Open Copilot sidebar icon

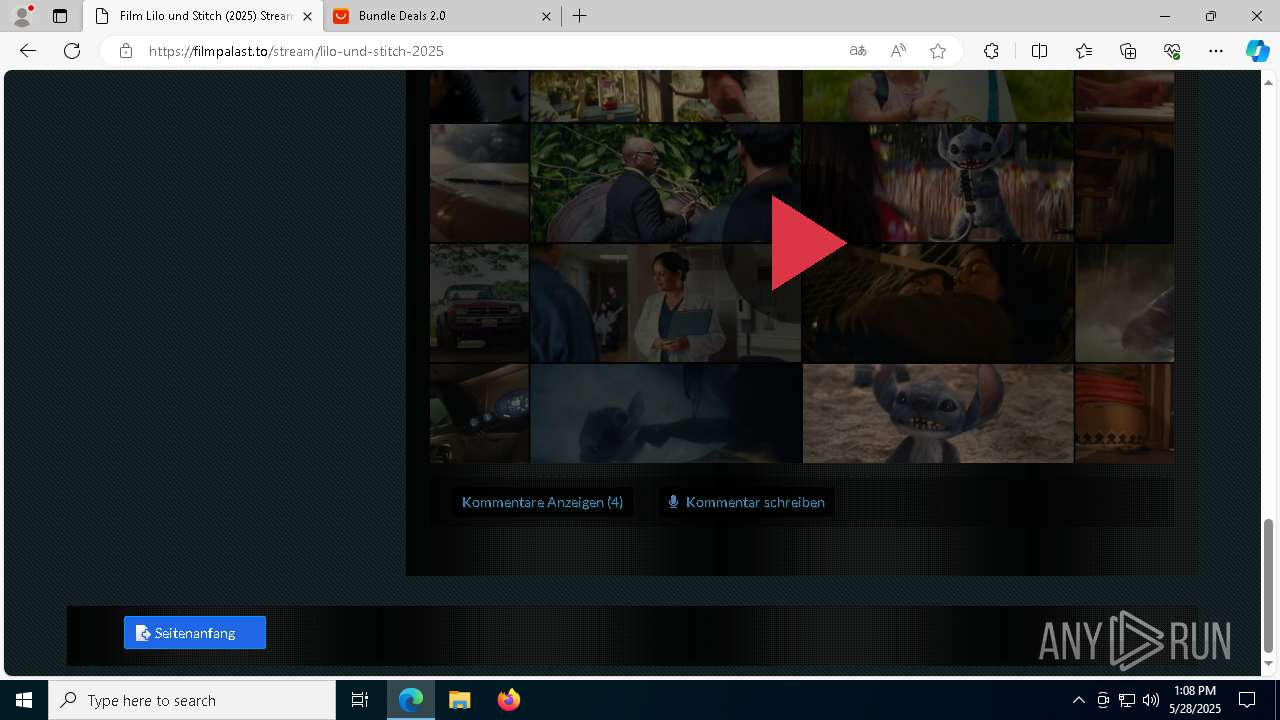tap(1258, 51)
